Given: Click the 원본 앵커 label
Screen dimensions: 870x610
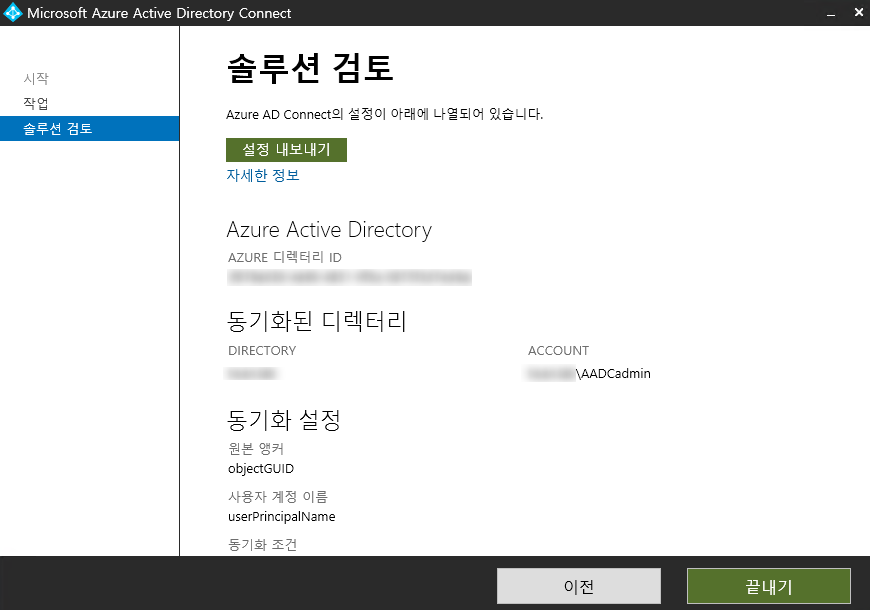Looking at the screenshot, I should coord(256,448).
